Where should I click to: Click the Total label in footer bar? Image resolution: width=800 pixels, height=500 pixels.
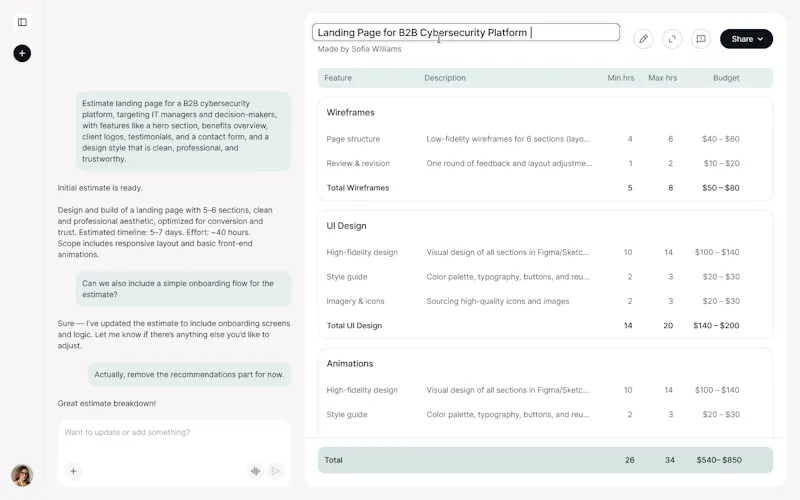[x=334, y=460]
